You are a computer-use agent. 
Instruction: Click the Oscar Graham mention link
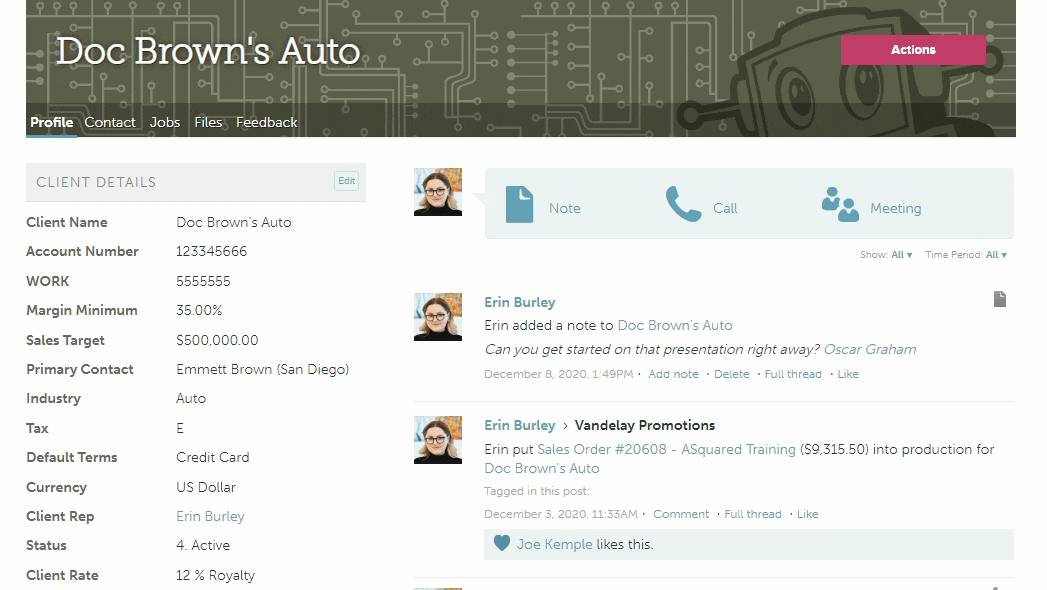click(869, 349)
